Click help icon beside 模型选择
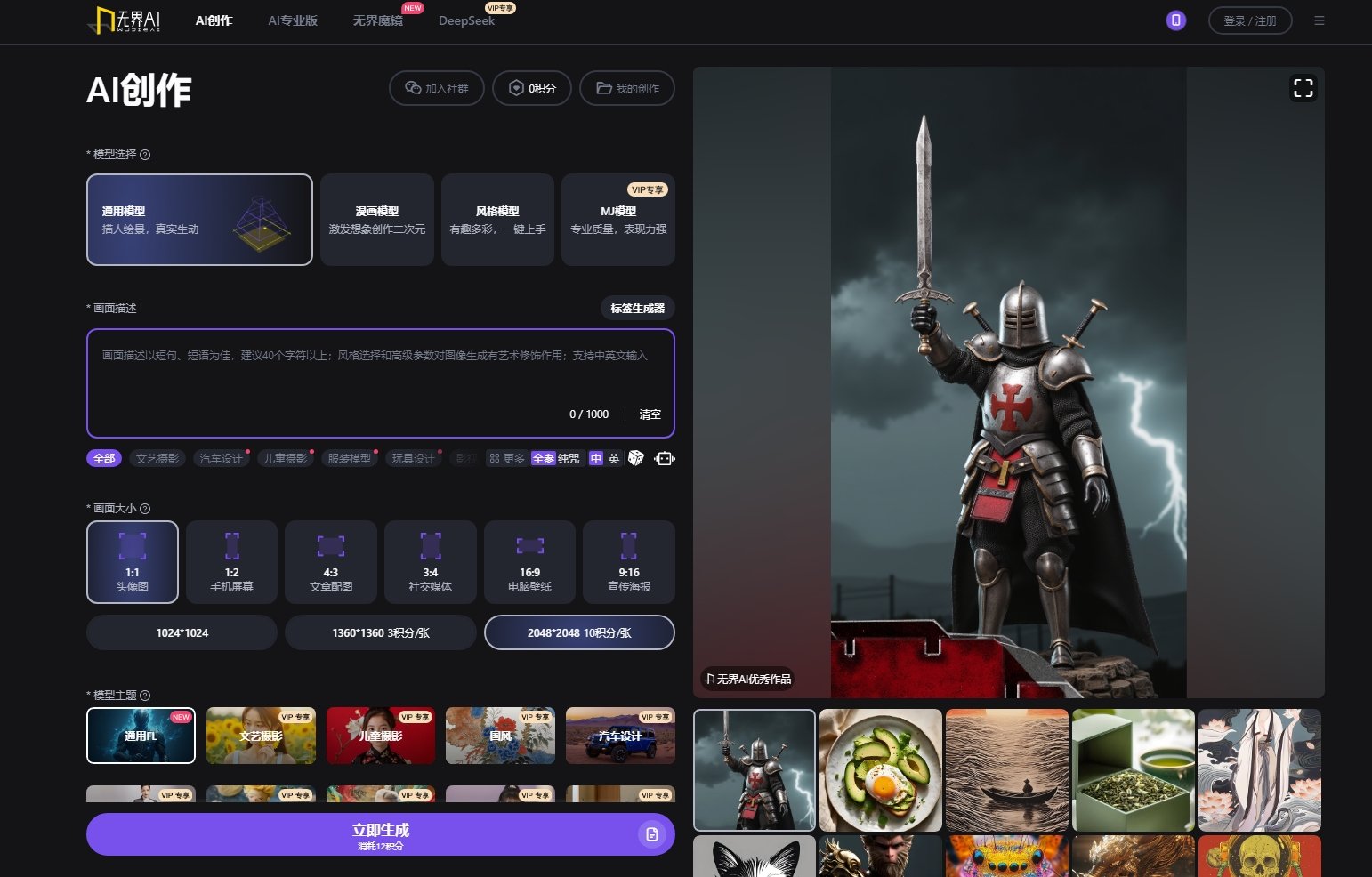1372x877 pixels. tap(146, 155)
